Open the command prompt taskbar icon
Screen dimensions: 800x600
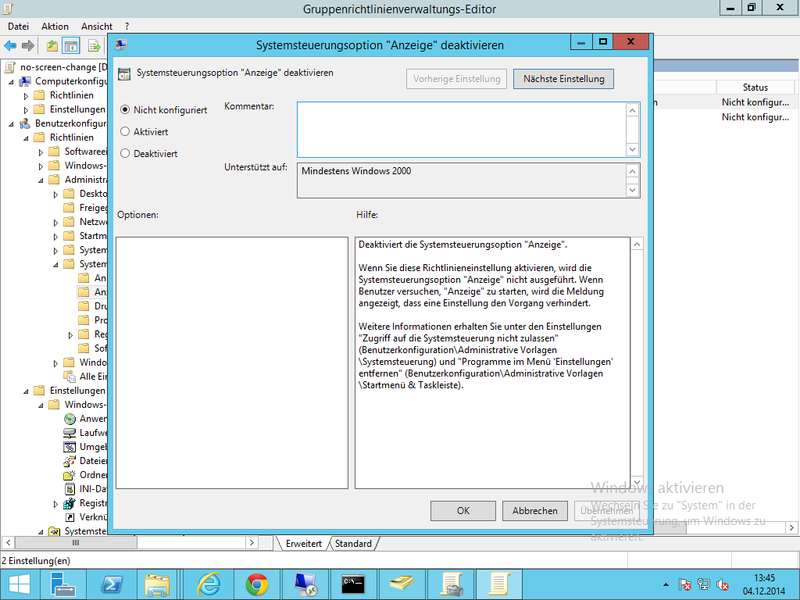point(354,583)
